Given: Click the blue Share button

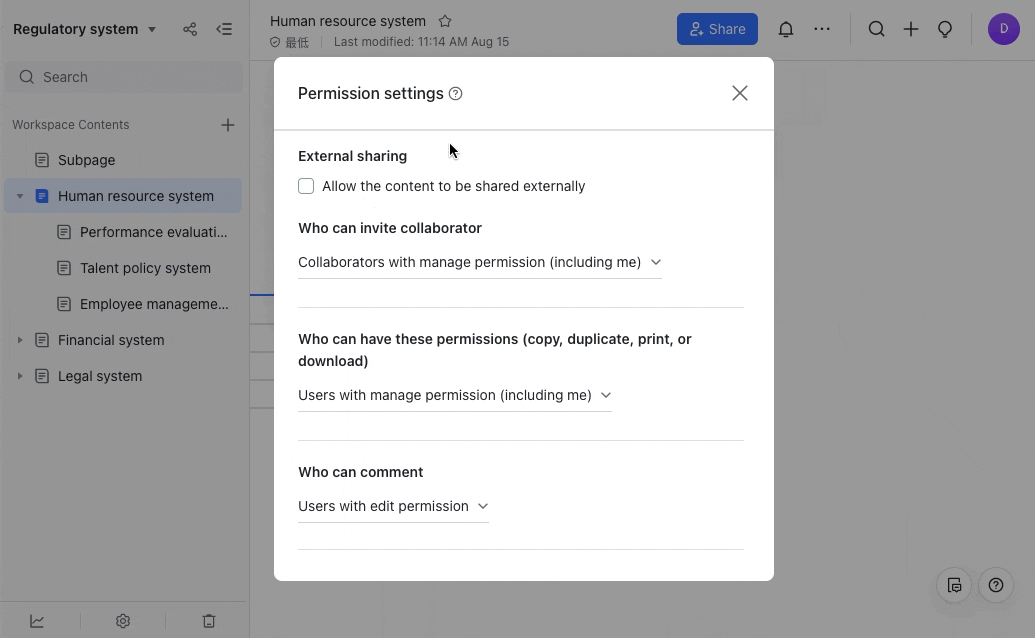Looking at the screenshot, I should (x=717, y=29).
